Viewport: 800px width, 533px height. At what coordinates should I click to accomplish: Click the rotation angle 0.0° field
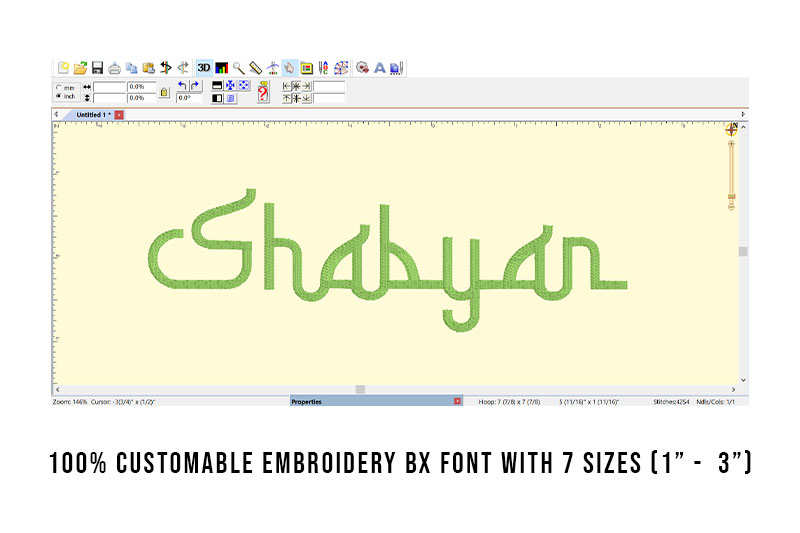(x=189, y=98)
